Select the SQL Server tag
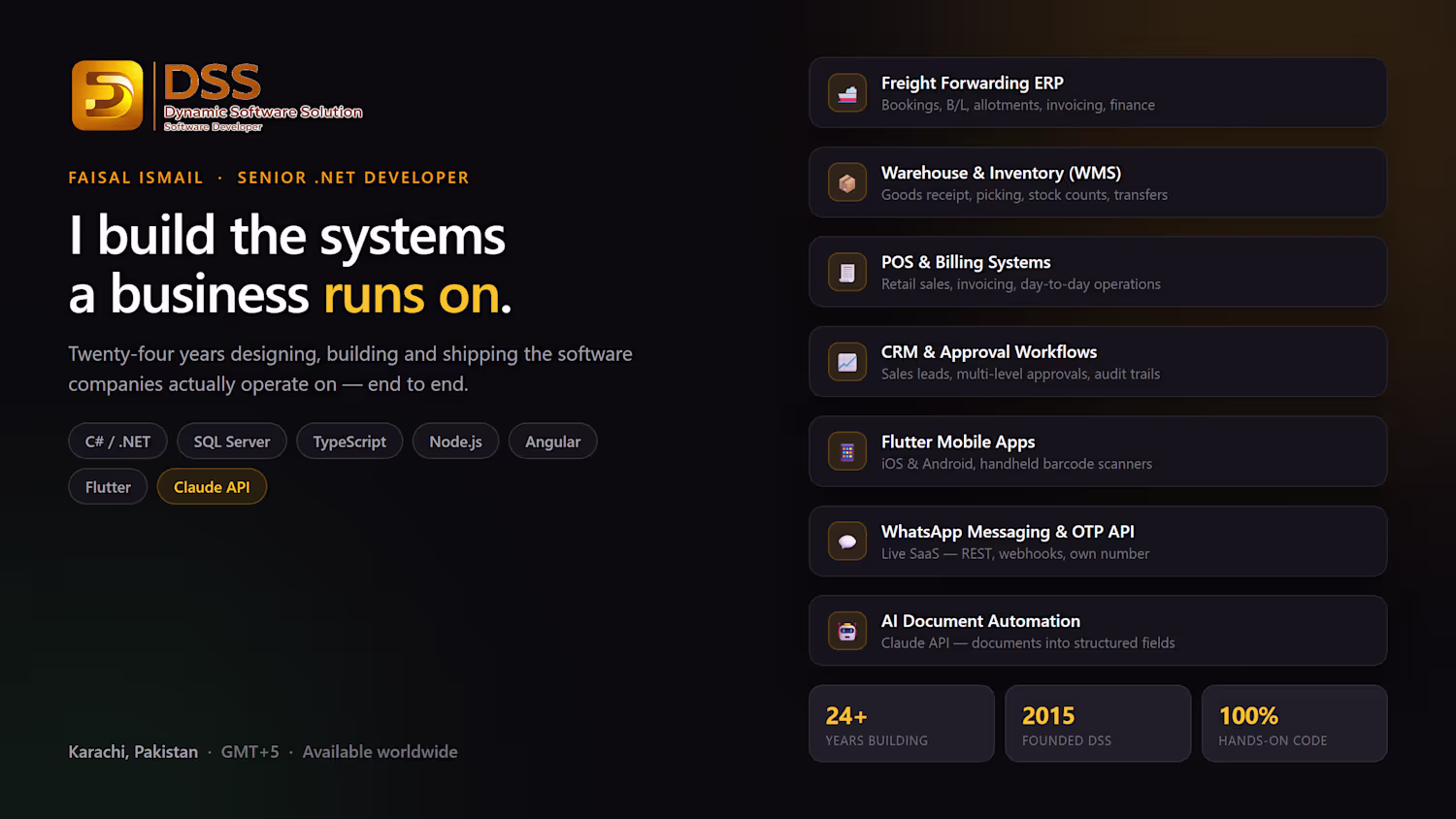Screen dimensions: 1456x819 click(232, 442)
